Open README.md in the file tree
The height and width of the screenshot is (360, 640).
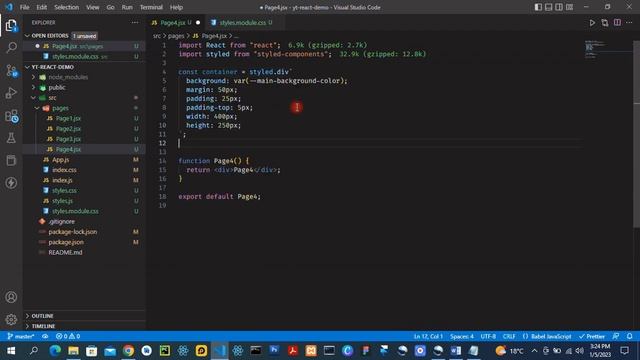[x=65, y=252]
